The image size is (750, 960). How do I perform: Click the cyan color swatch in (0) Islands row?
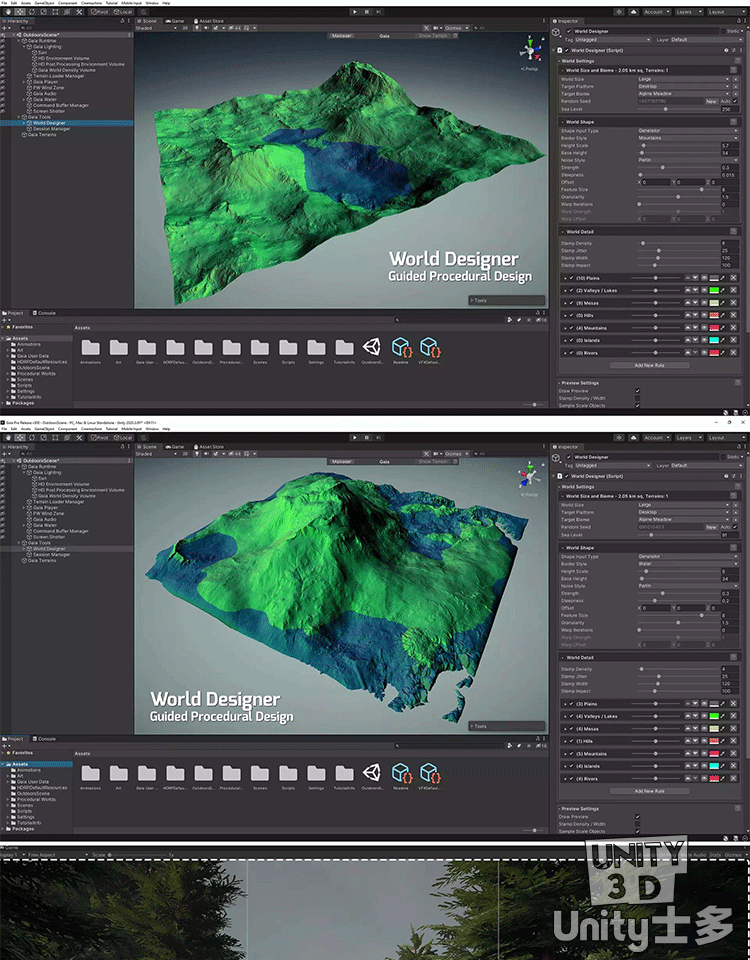[713, 340]
